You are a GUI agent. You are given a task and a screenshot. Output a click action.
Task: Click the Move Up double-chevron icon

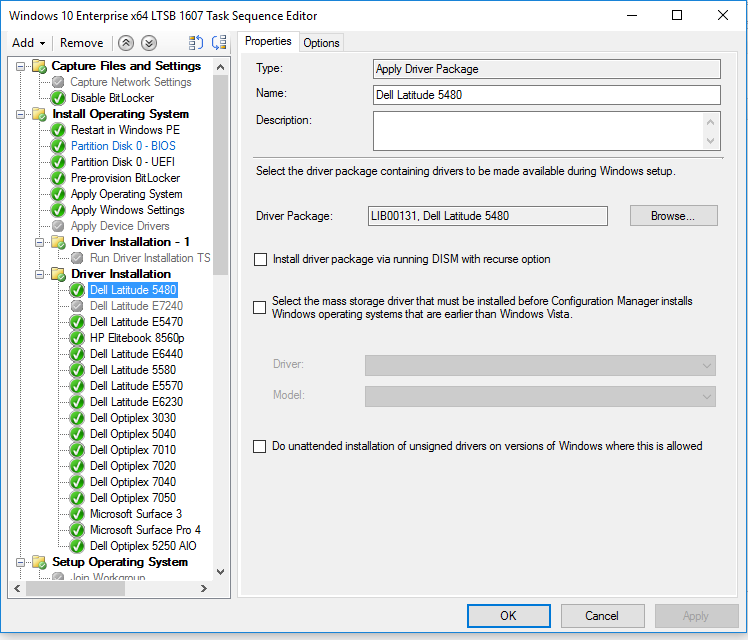pyautogui.click(x=126, y=43)
